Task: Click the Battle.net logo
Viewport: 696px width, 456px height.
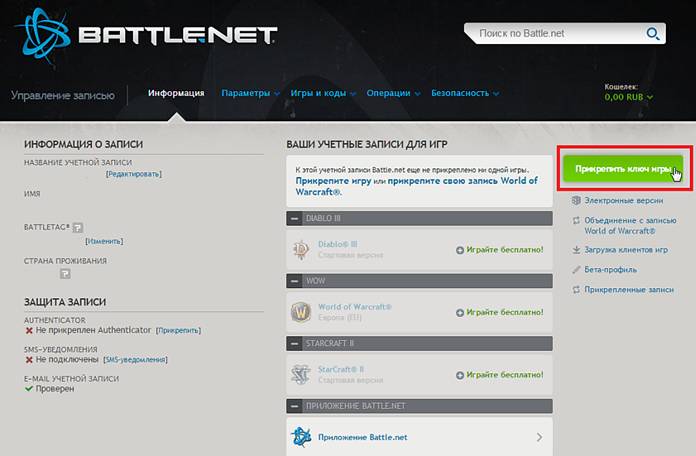Action: point(146,36)
